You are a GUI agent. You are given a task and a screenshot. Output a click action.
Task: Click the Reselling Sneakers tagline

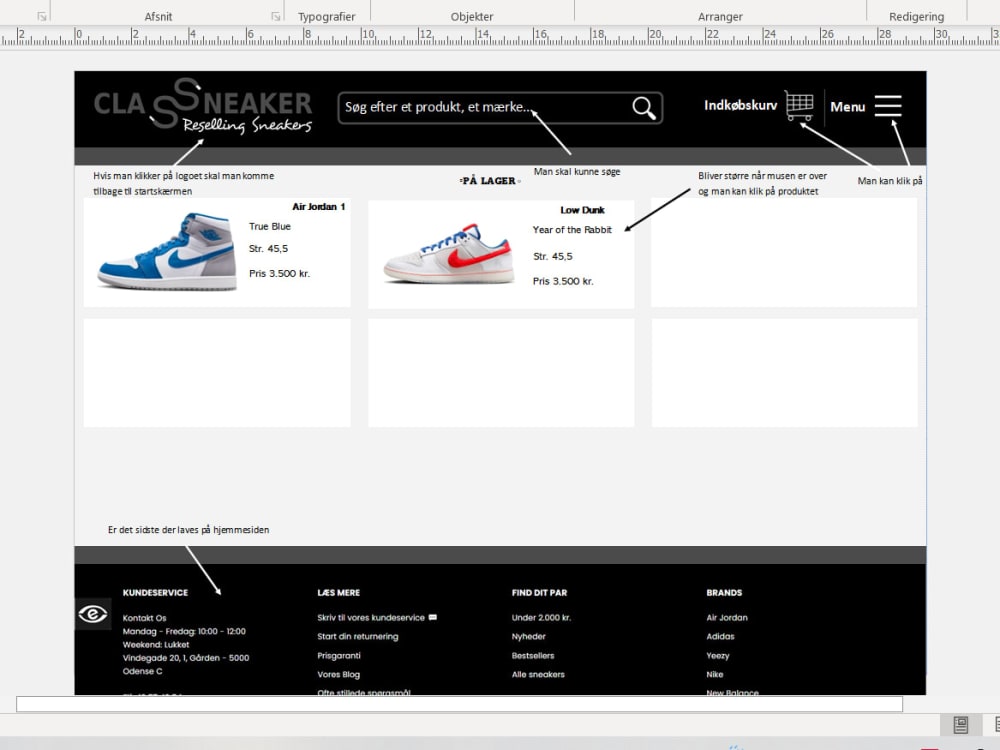point(247,125)
